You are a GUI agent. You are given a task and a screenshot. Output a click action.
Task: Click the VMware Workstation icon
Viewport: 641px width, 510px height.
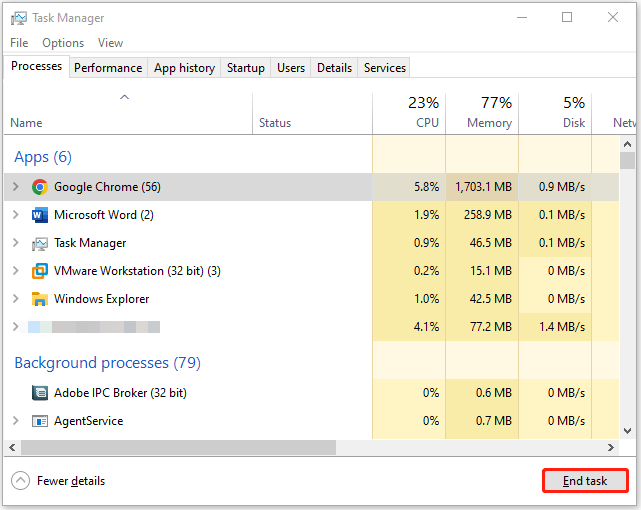[40, 271]
